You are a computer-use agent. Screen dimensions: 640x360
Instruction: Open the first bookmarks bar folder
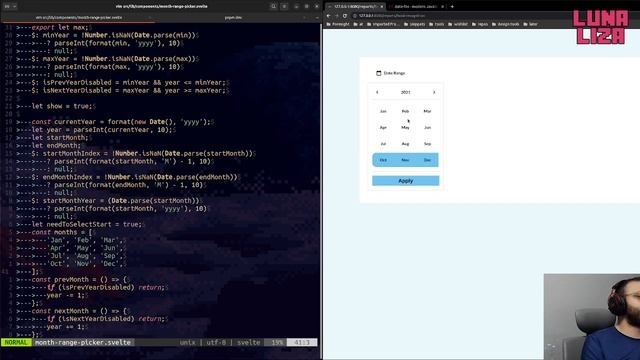(x=338, y=24)
